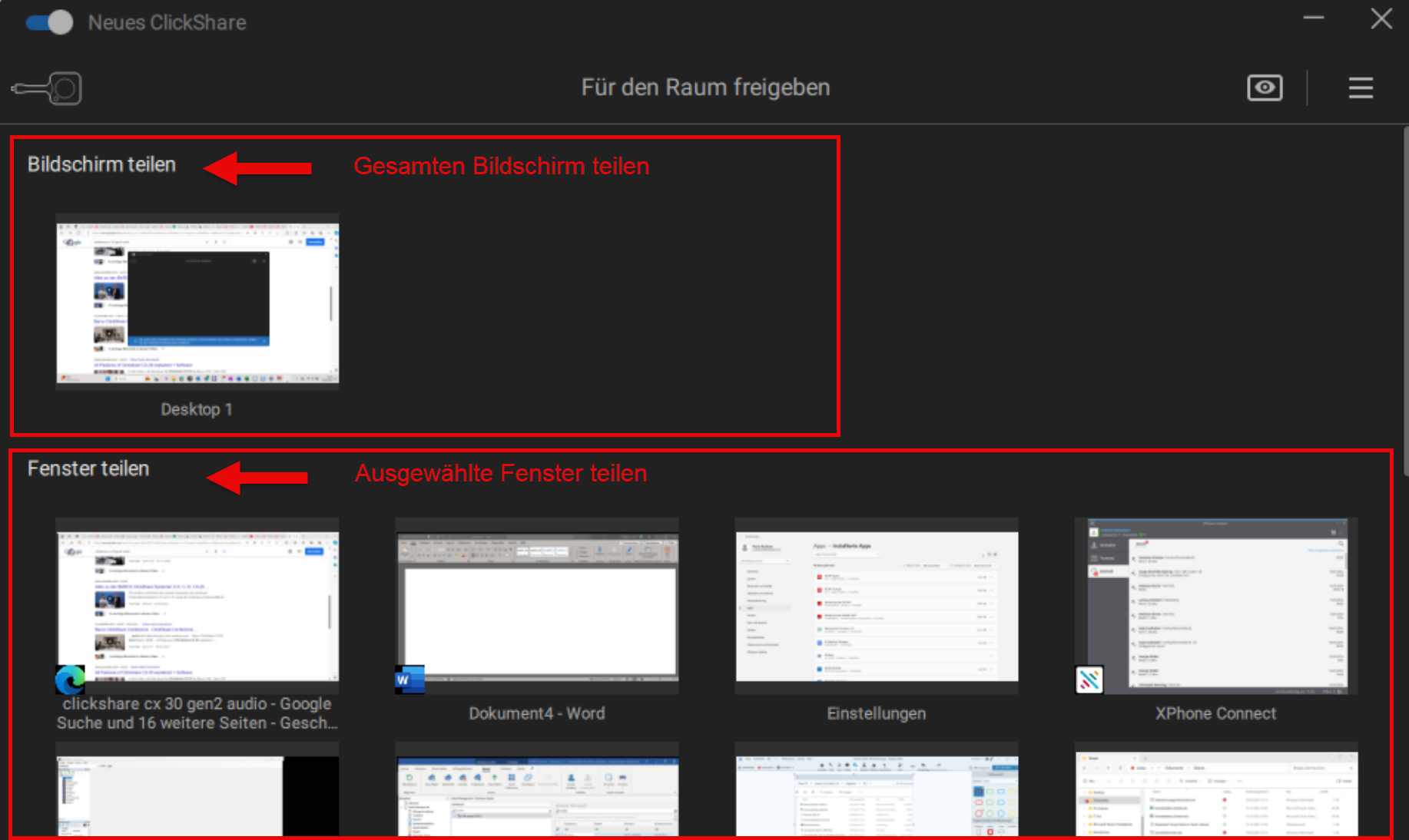Pick the XPhone Connect window thumbnail
The width and height of the screenshot is (1409, 840).
tap(1215, 605)
